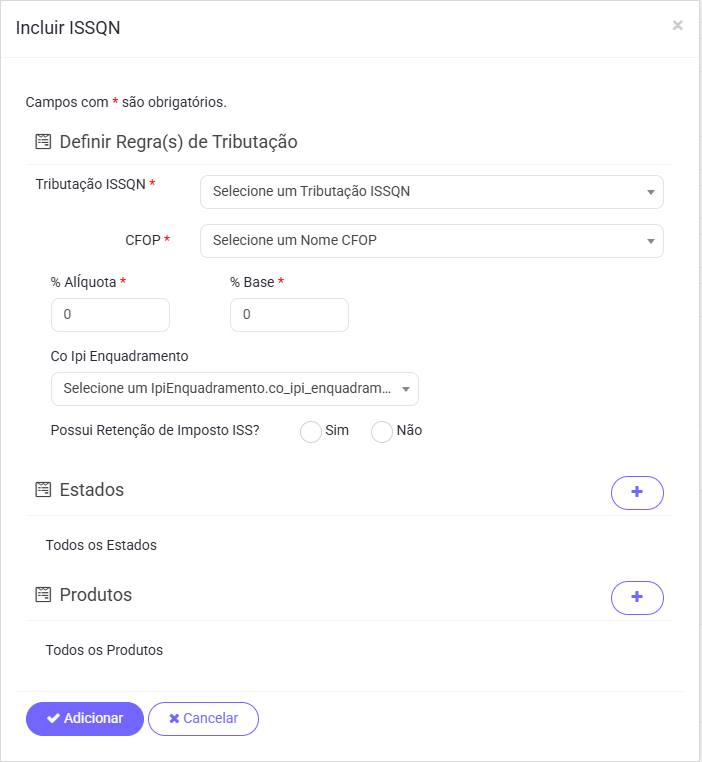Screen dimensions: 702x762
Task: Click the Produtos section list icon
Action: coord(43,595)
